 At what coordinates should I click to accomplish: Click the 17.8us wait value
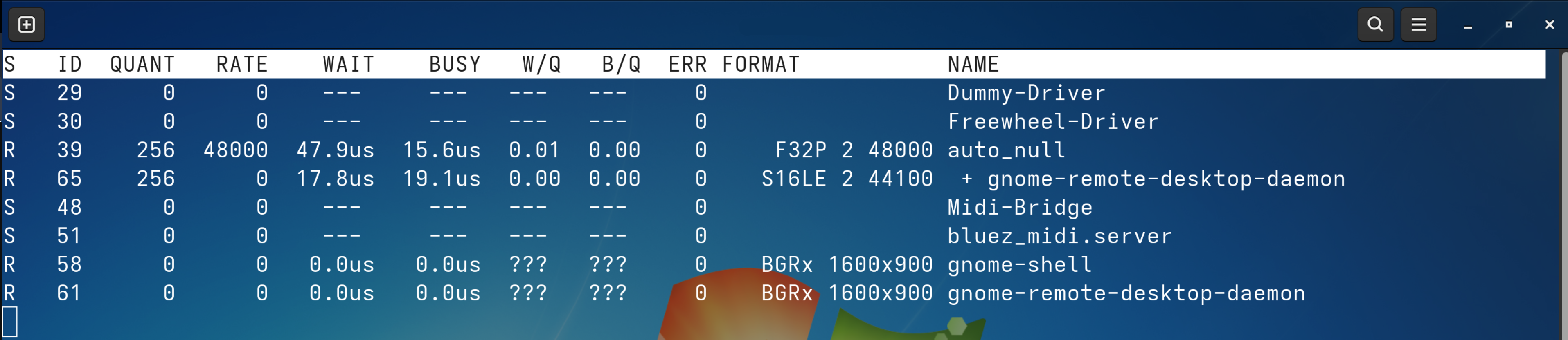(x=336, y=179)
